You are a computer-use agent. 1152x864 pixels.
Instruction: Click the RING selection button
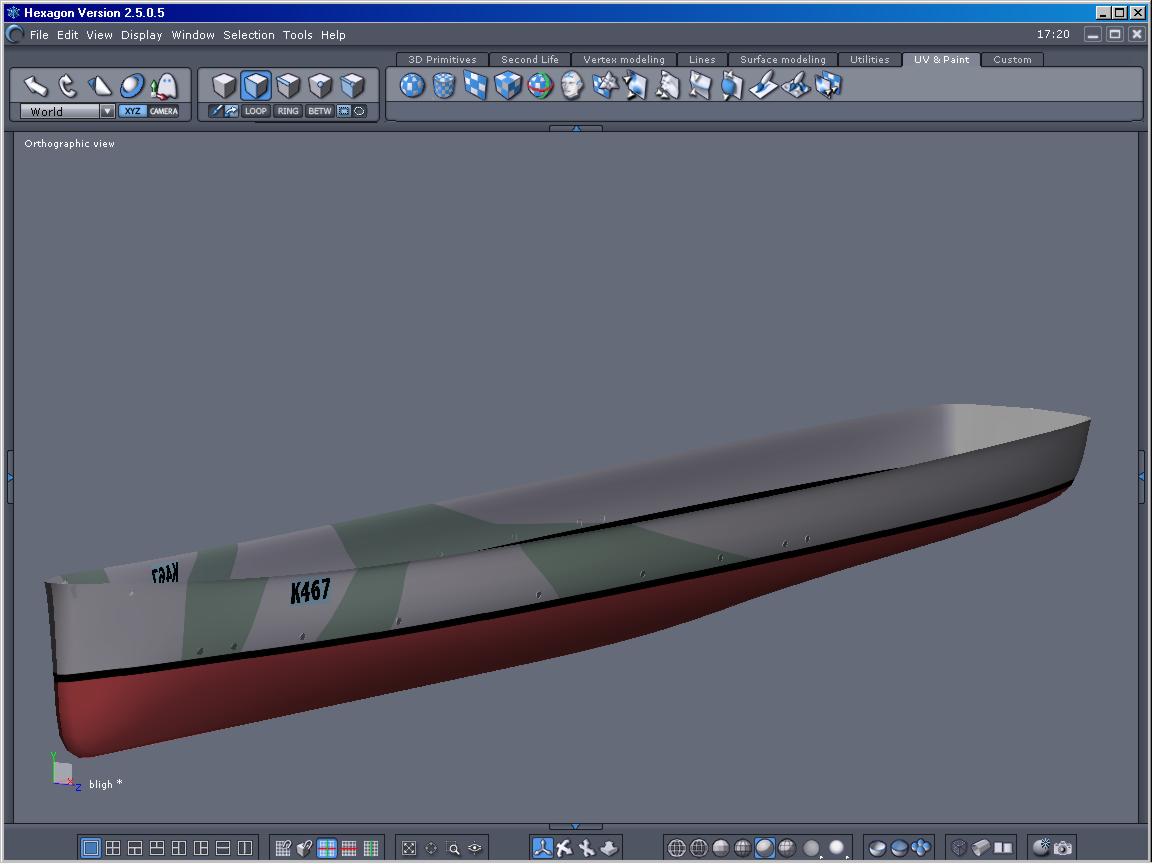click(x=288, y=111)
